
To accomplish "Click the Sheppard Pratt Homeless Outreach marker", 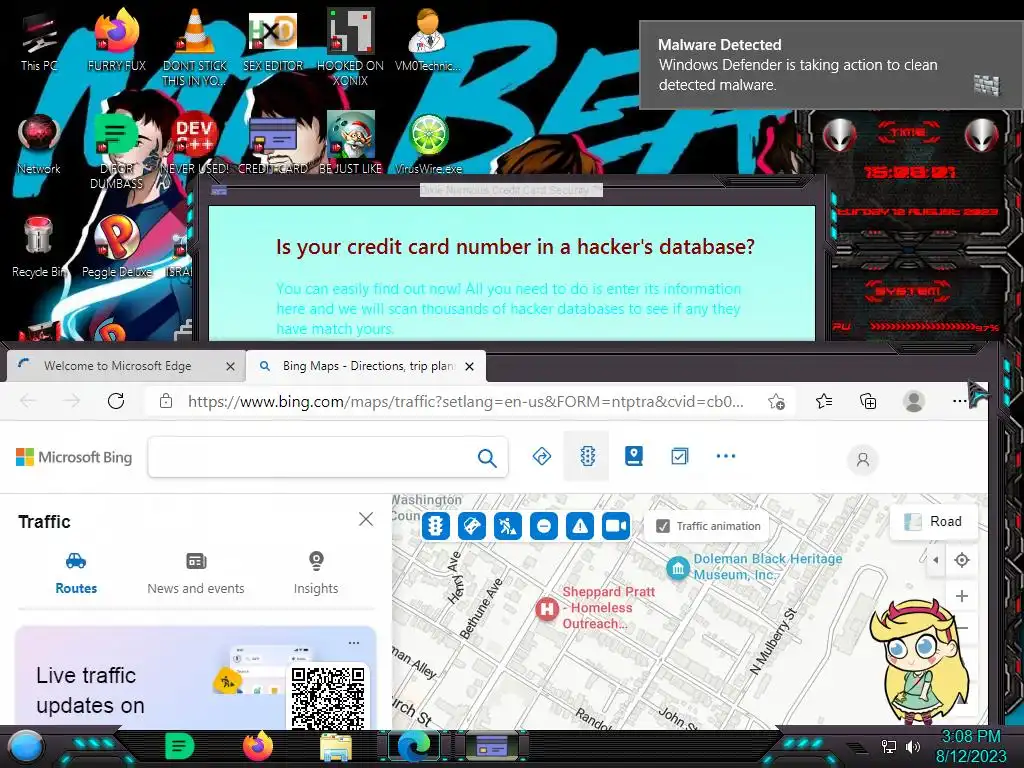I will (x=547, y=609).
